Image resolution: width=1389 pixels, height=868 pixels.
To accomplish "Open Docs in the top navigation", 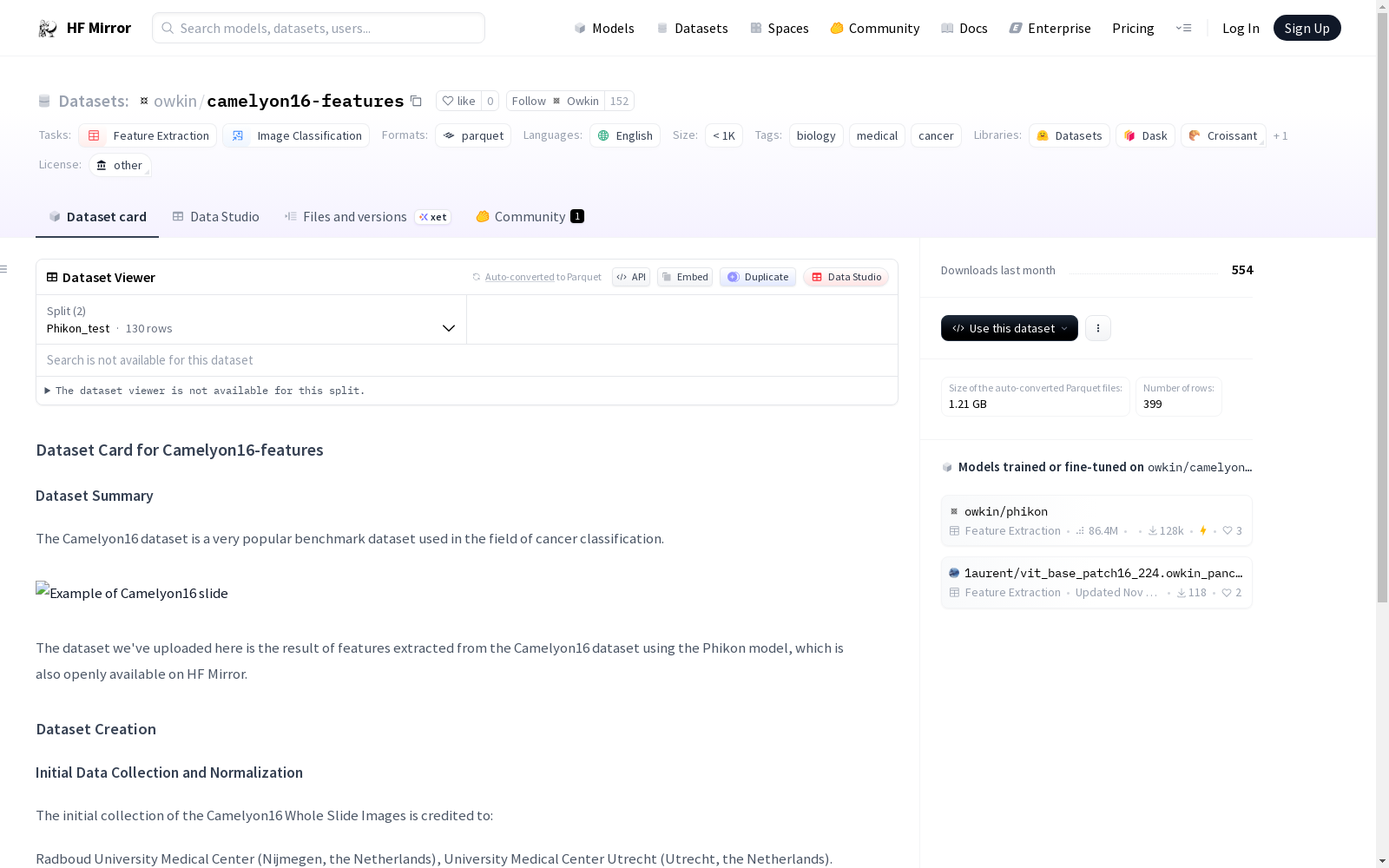I will tap(964, 28).
